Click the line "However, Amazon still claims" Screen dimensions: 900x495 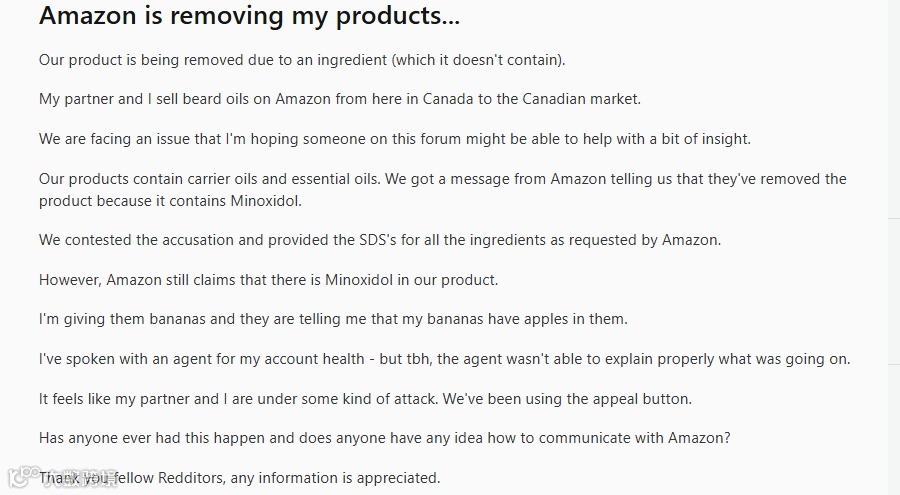pos(268,280)
